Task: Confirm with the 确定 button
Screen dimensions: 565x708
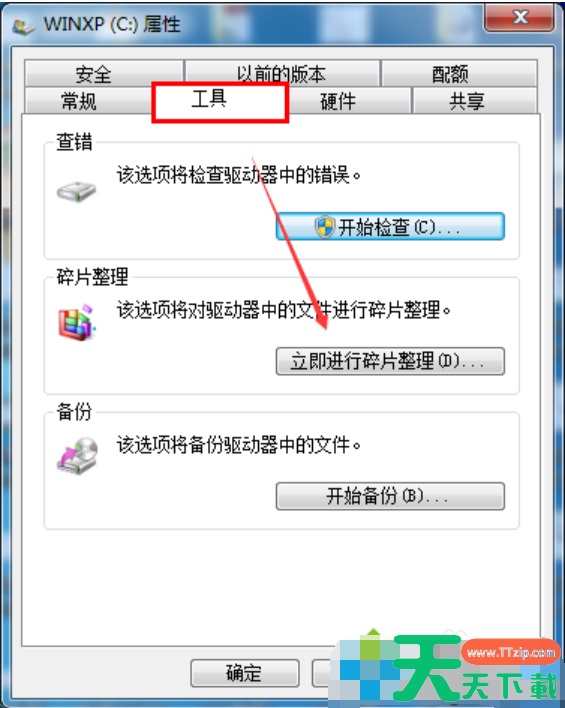Action: coord(245,673)
